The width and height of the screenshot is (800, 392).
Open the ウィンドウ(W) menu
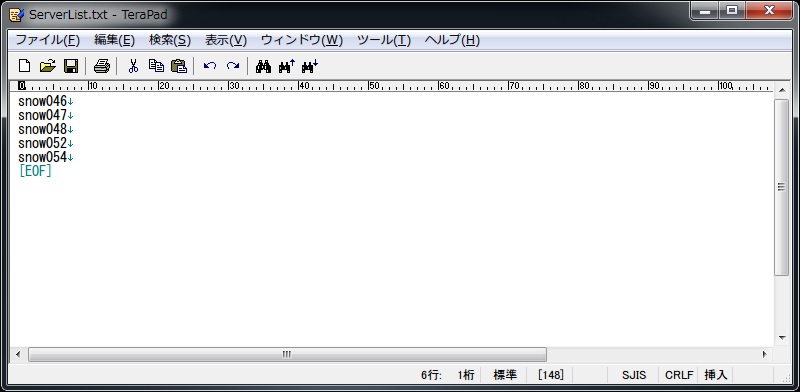click(302, 40)
